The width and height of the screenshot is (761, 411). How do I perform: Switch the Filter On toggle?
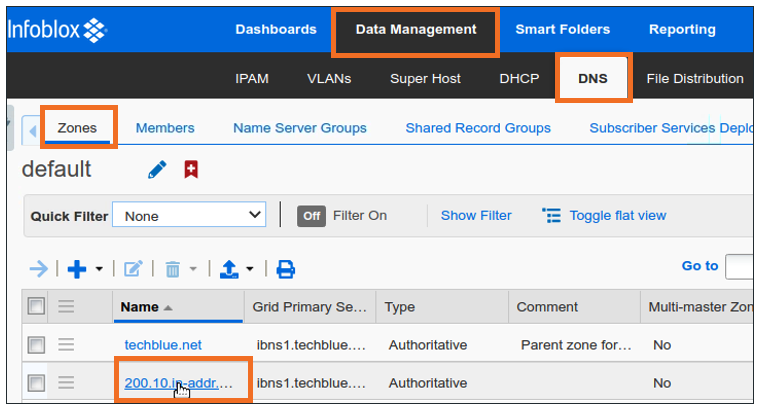[x=312, y=216]
